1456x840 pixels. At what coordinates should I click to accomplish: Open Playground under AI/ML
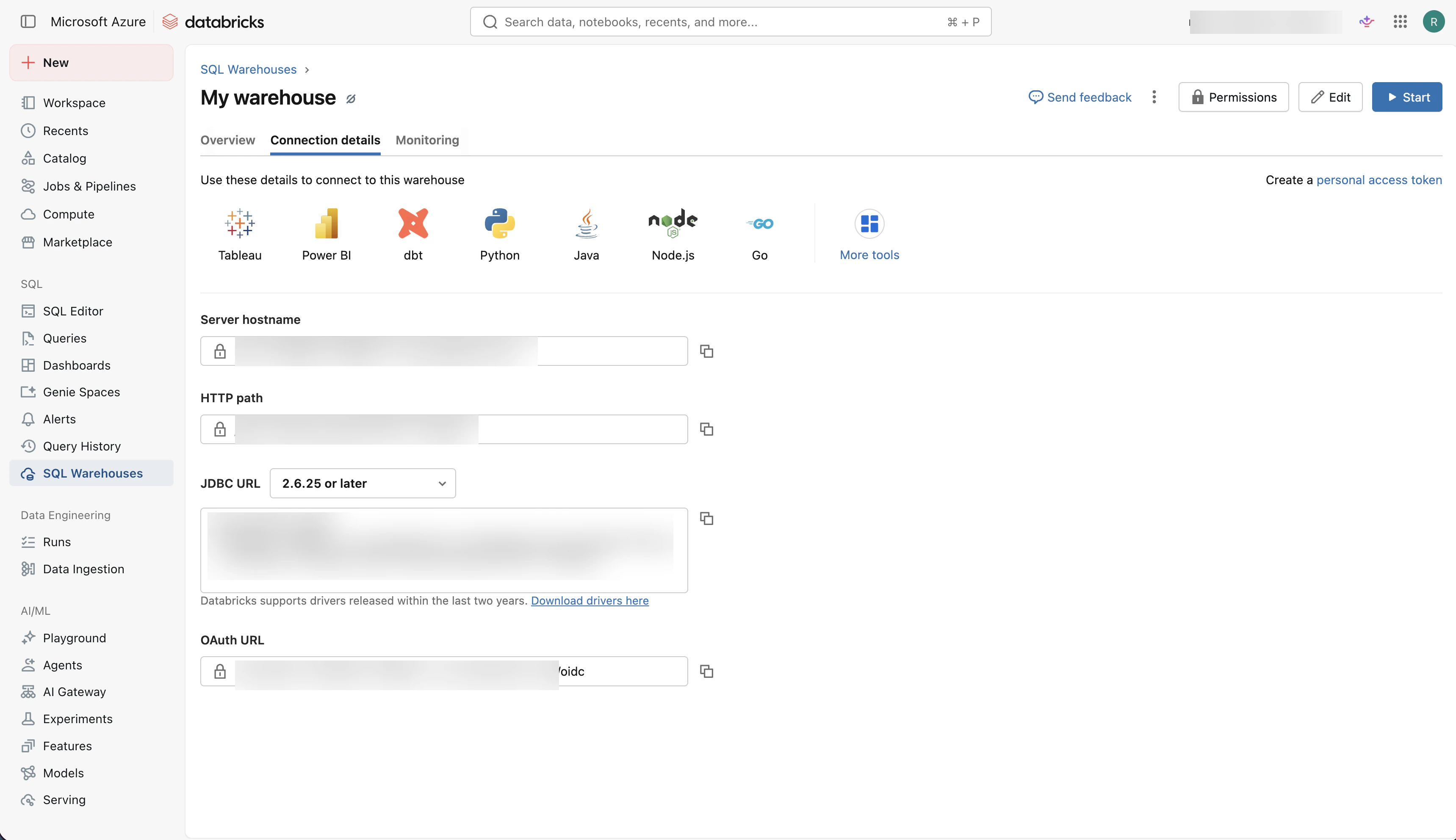[91, 638]
